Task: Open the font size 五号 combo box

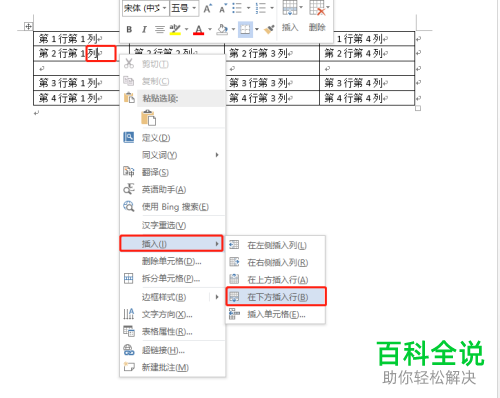Action: coord(184,8)
